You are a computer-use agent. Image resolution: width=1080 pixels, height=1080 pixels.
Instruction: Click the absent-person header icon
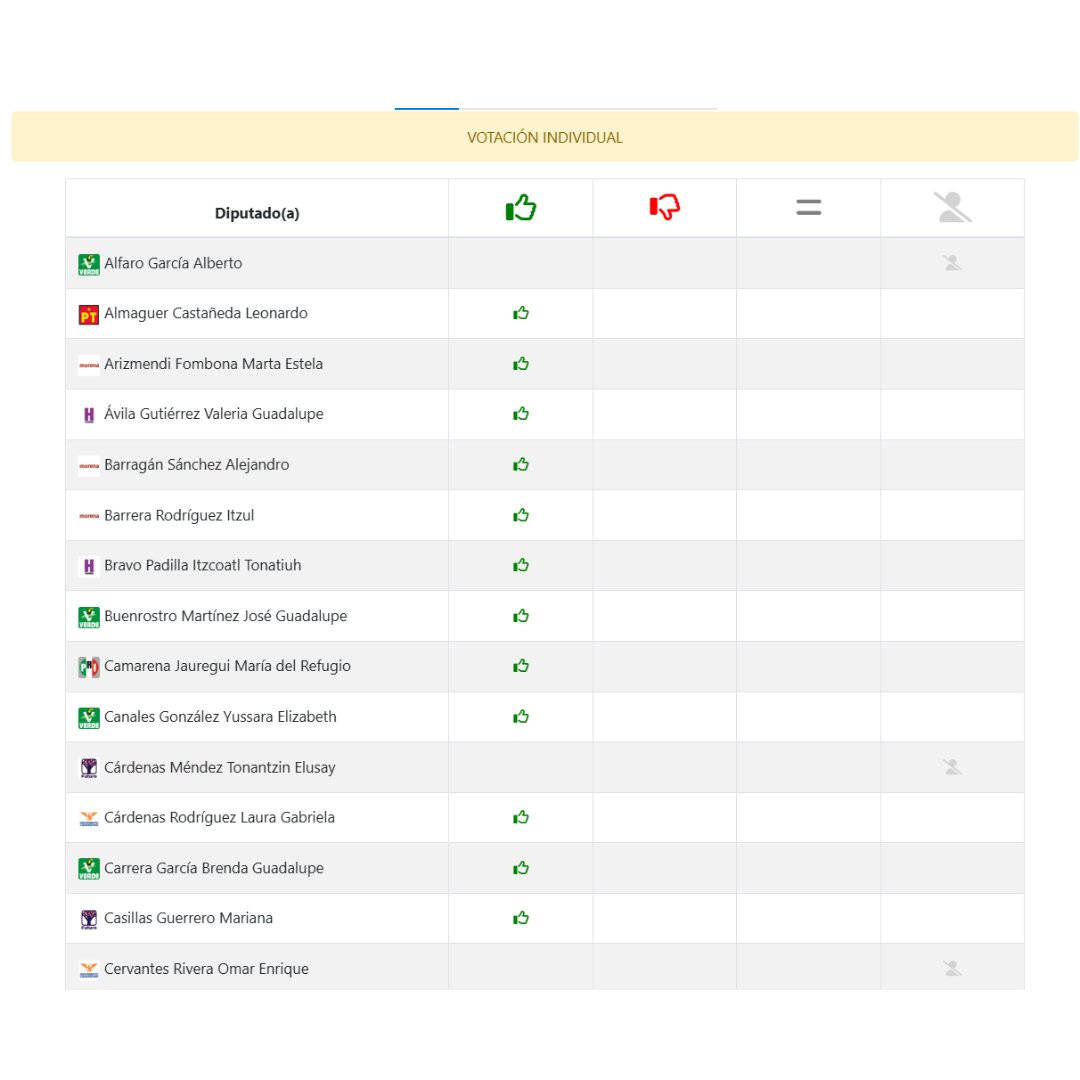coord(953,207)
